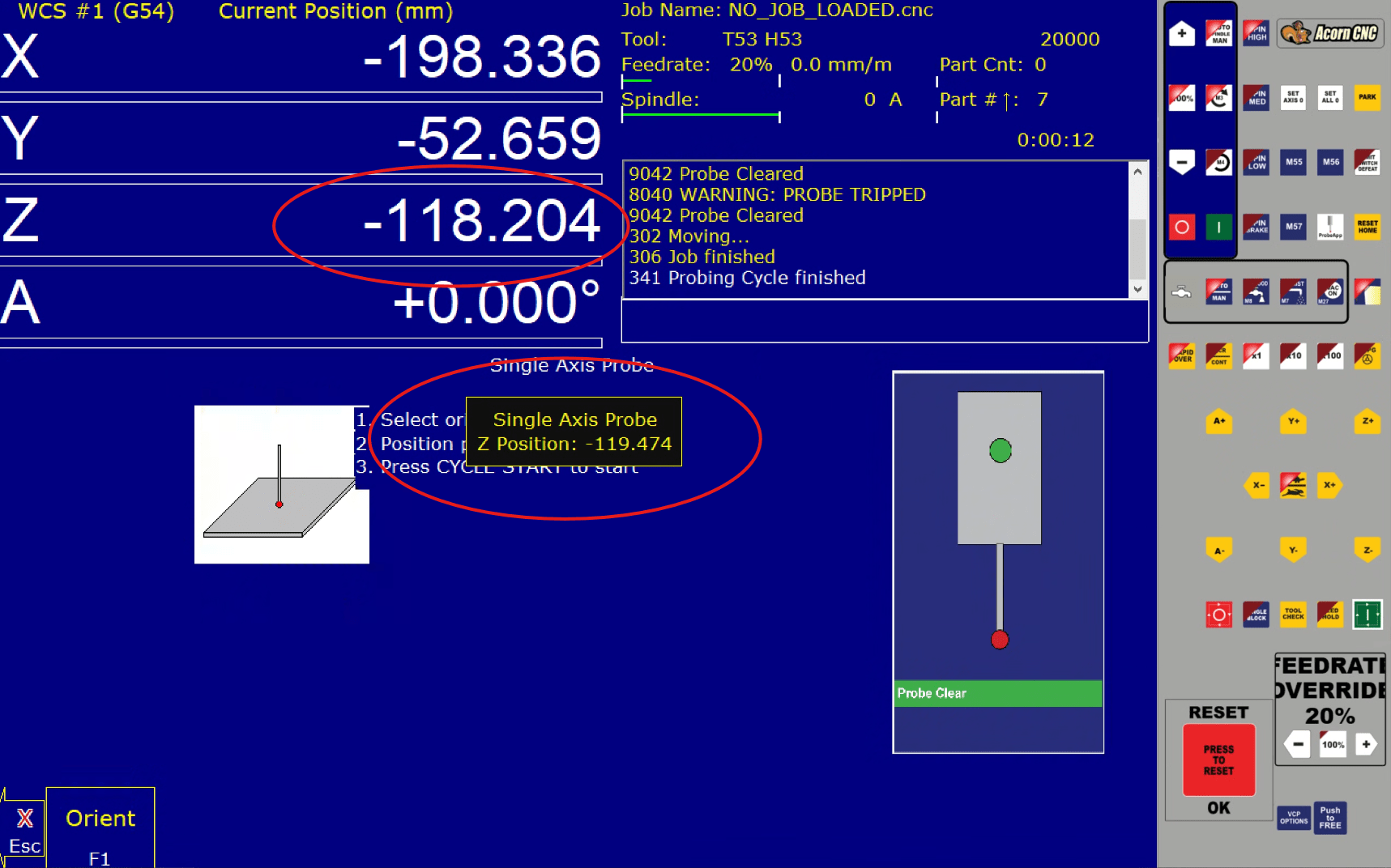Click the Park button
Screen dimensions: 1391x868
pyautogui.click(x=1367, y=97)
